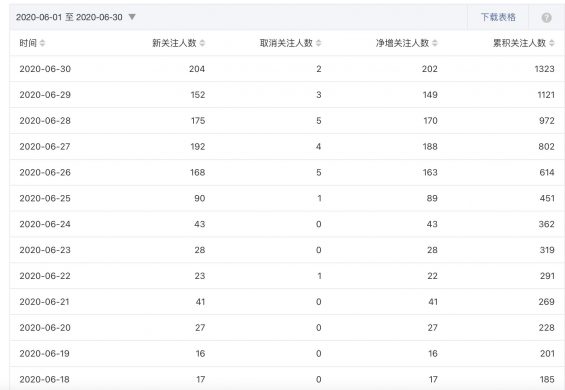Click new followers value 175
Viewport: 565px width, 390px height.
pos(198,121)
